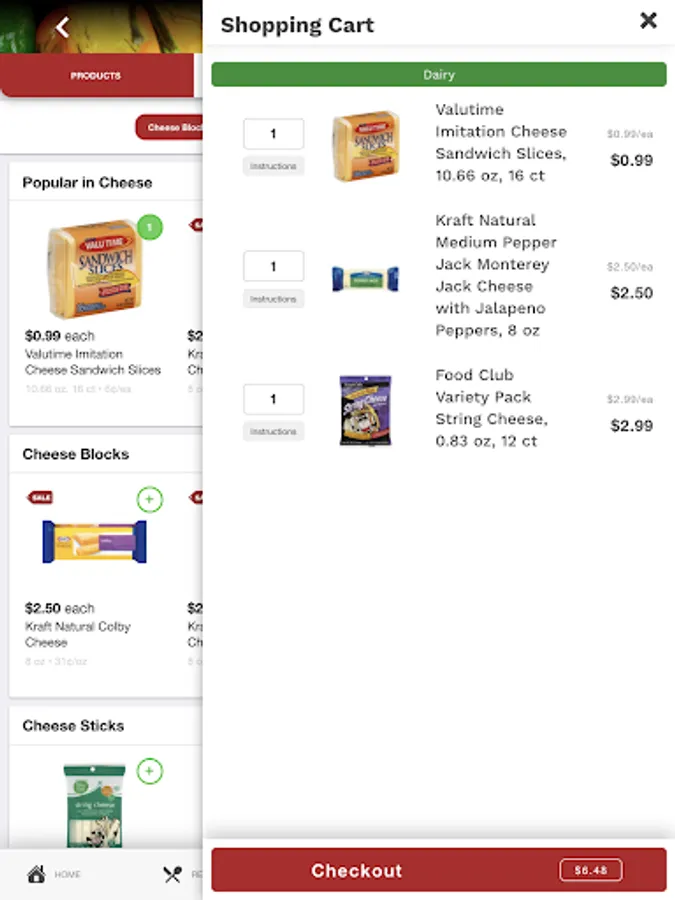Open the Kraft Pepper Jack cart product image
The height and width of the screenshot is (900, 675).
366,279
